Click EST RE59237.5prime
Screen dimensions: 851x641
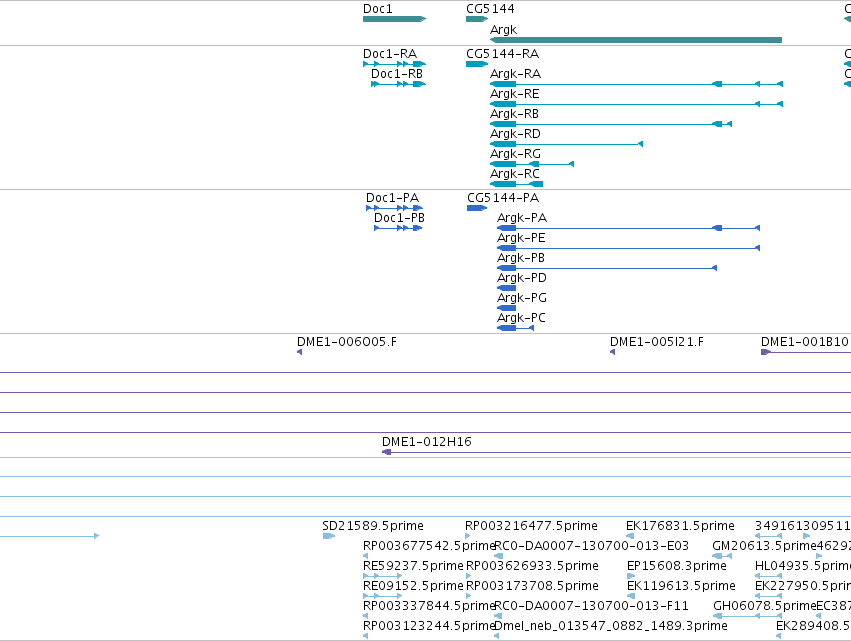click(383, 576)
